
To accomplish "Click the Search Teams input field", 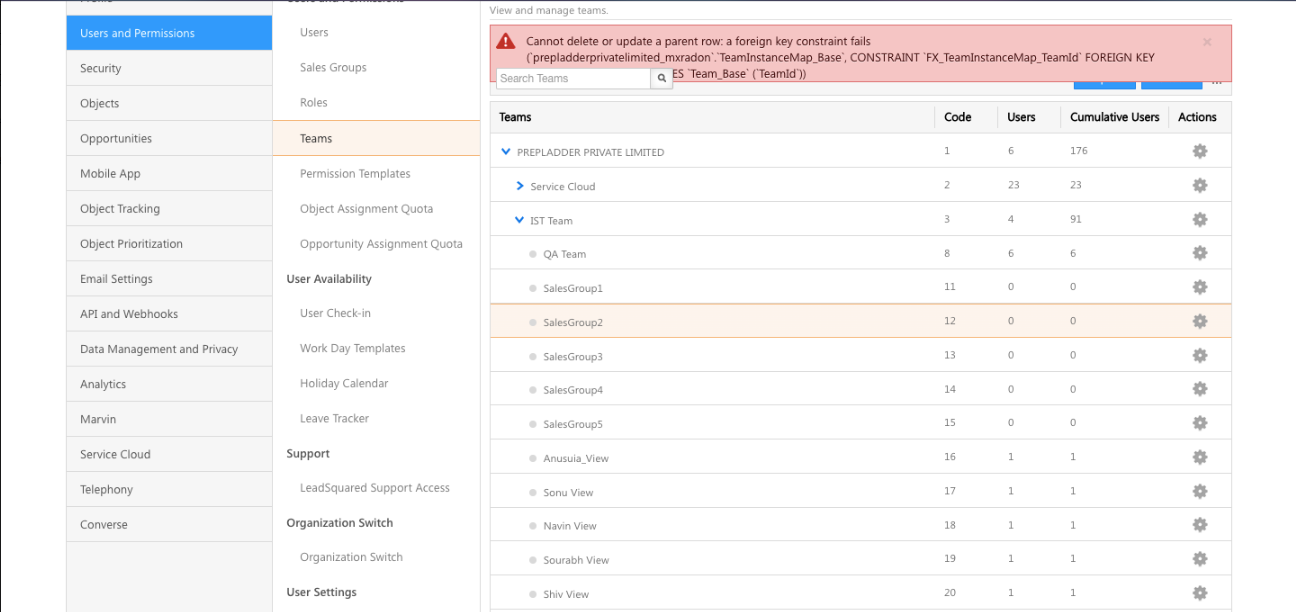I will [x=573, y=78].
